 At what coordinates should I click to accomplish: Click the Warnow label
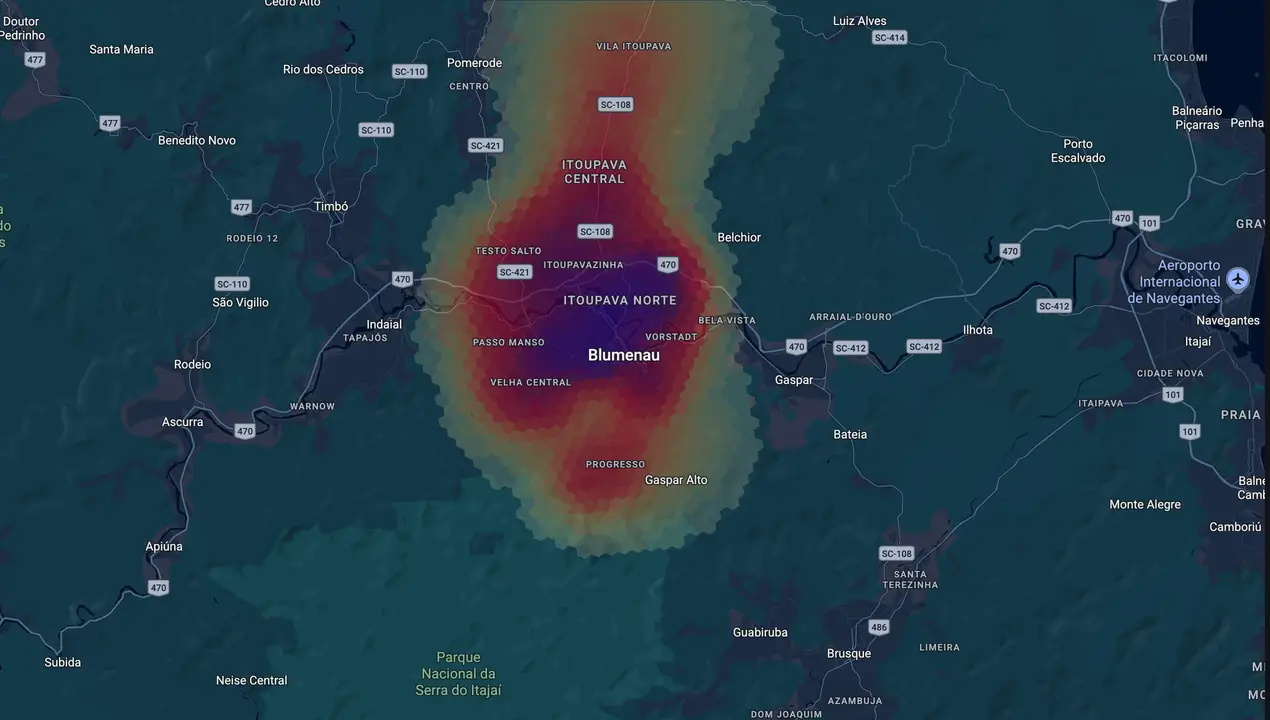(312, 406)
